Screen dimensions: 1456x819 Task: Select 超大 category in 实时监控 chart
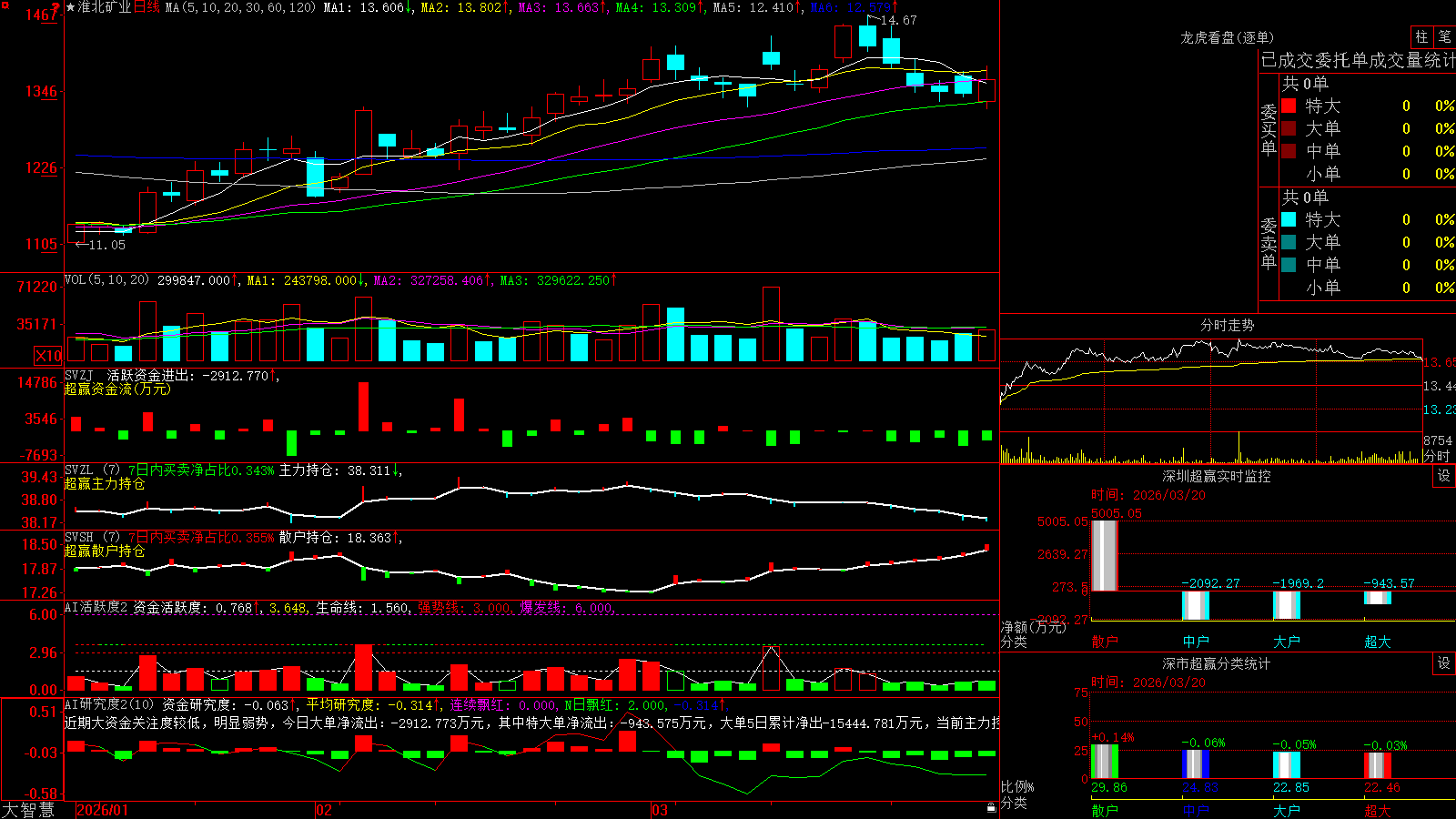pos(1378,642)
